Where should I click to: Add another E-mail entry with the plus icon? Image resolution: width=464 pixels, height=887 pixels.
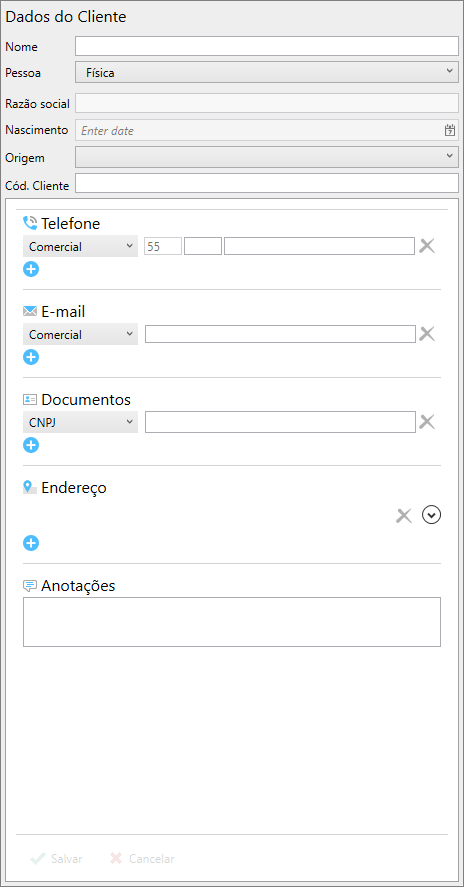click(31, 357)
